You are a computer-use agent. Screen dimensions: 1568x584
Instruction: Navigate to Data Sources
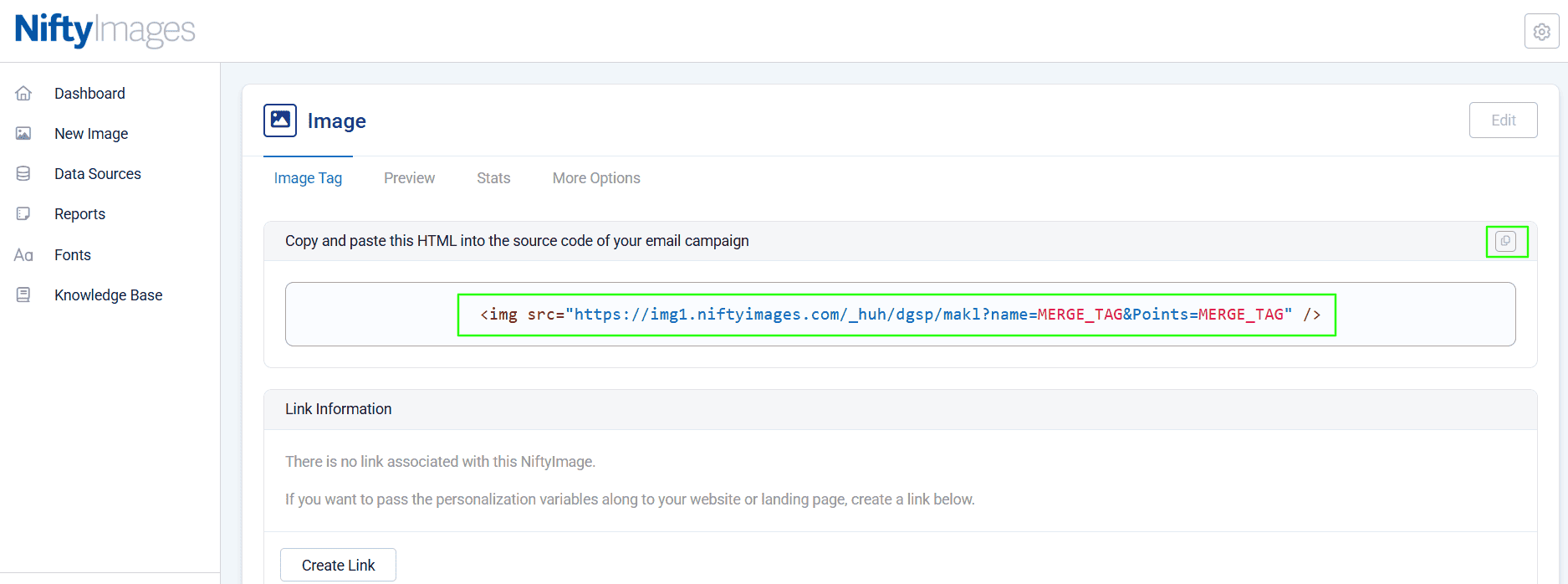tap(98, 174)
